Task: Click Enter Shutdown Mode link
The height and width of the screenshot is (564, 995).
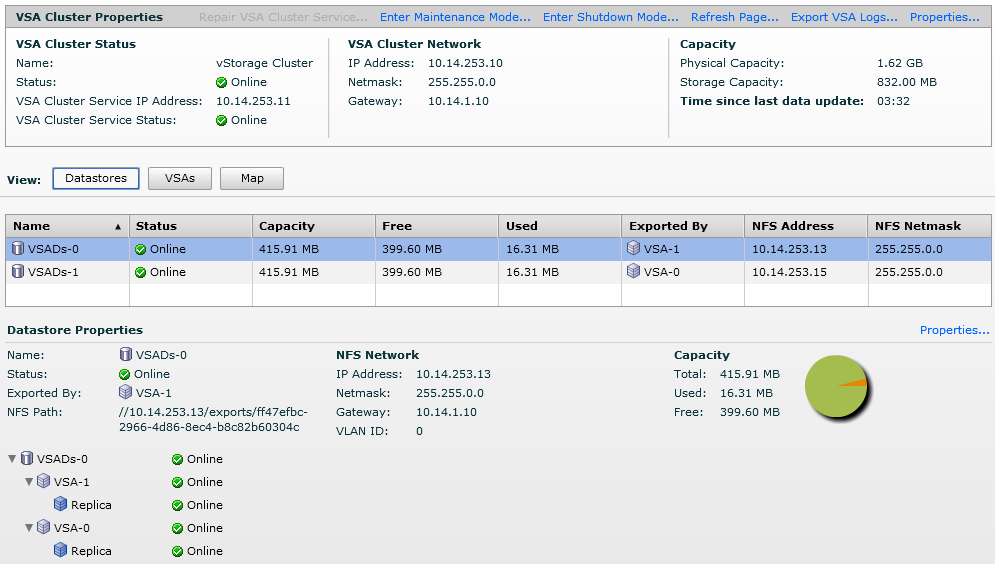Action: coord(610,17)
